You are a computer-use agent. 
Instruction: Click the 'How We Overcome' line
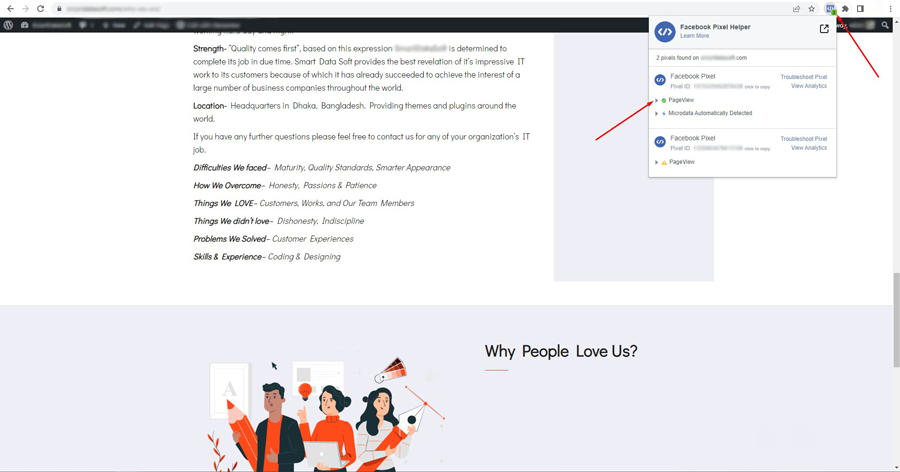point(285,185)
